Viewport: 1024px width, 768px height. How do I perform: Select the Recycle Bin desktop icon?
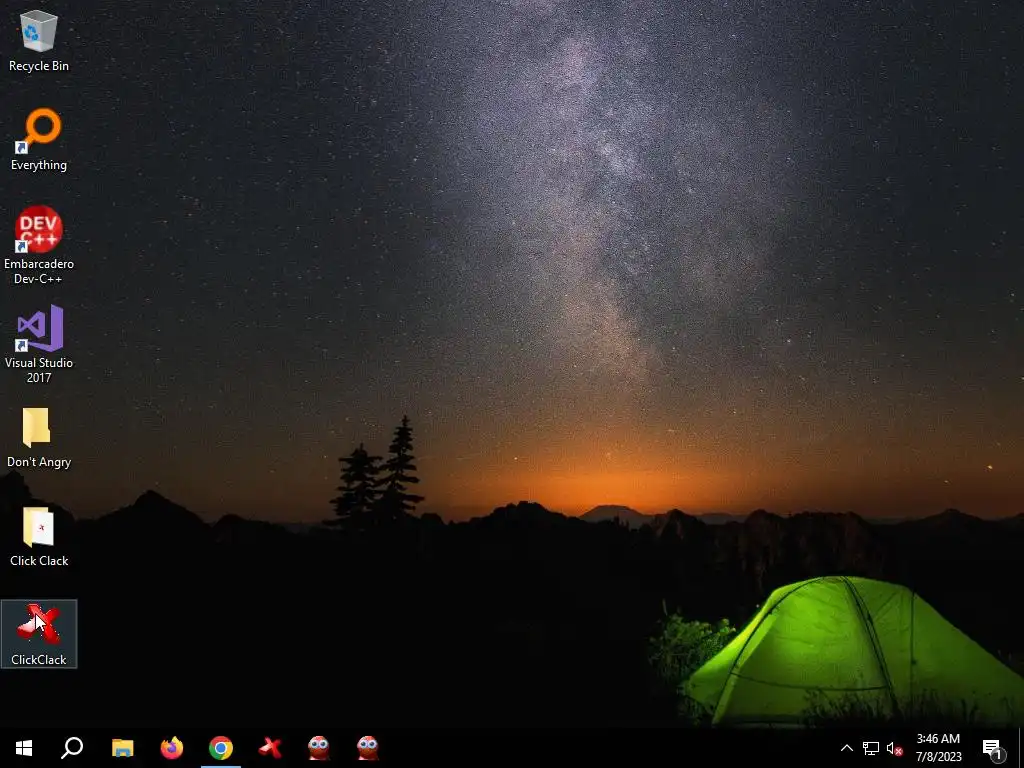39,40
